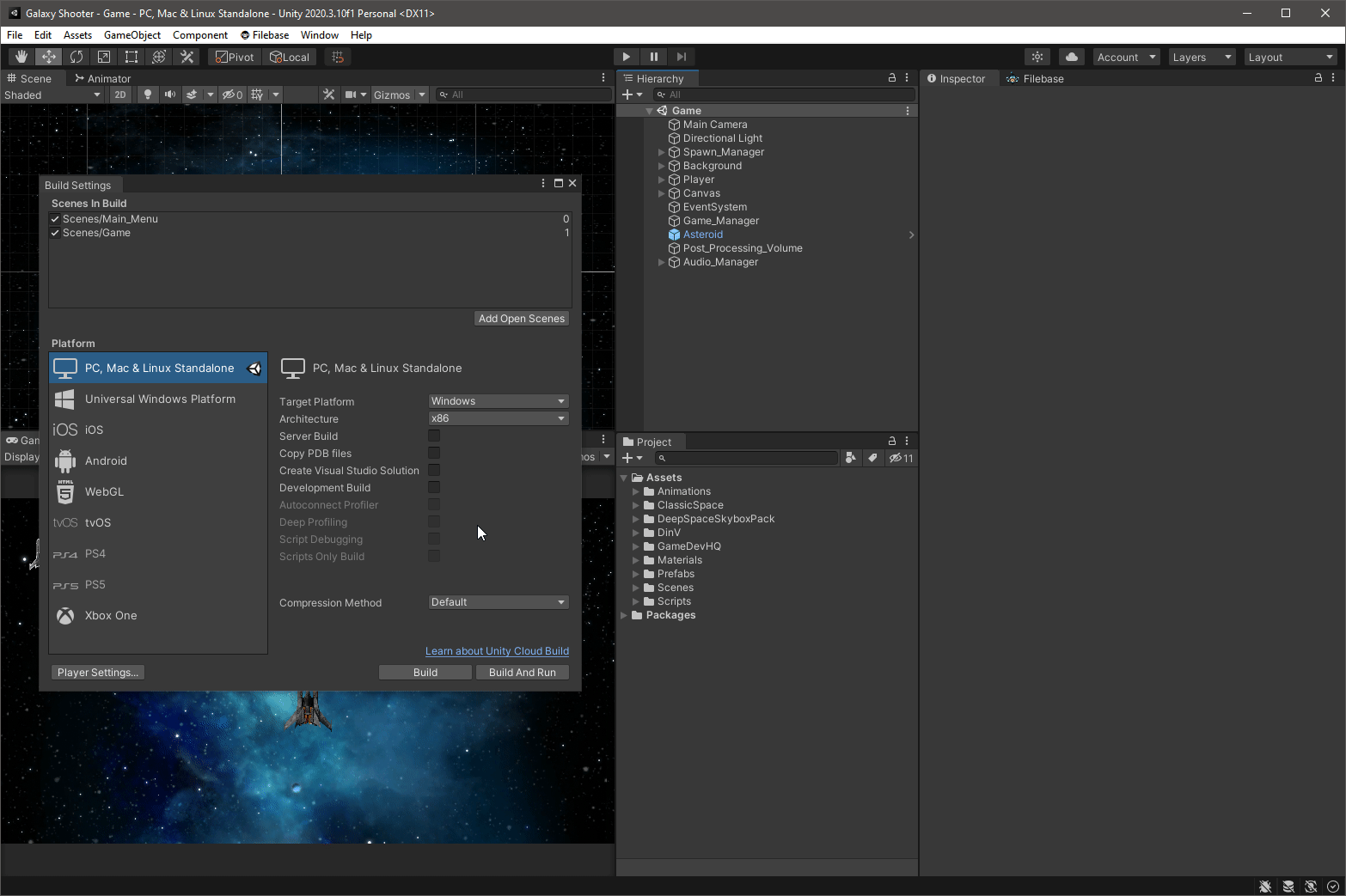Viewport: 1346px width, 896px height.
Task: Click Add Open Scenes button
Action: 522,318
